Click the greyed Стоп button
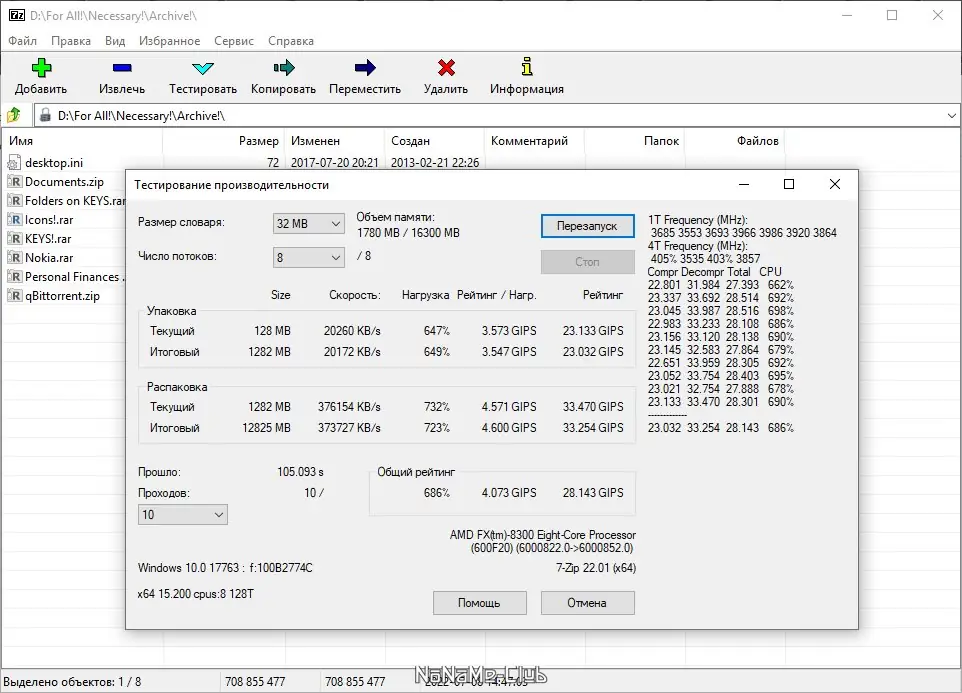The height and width of the screenshot is (693, 962). pos(587,262)
